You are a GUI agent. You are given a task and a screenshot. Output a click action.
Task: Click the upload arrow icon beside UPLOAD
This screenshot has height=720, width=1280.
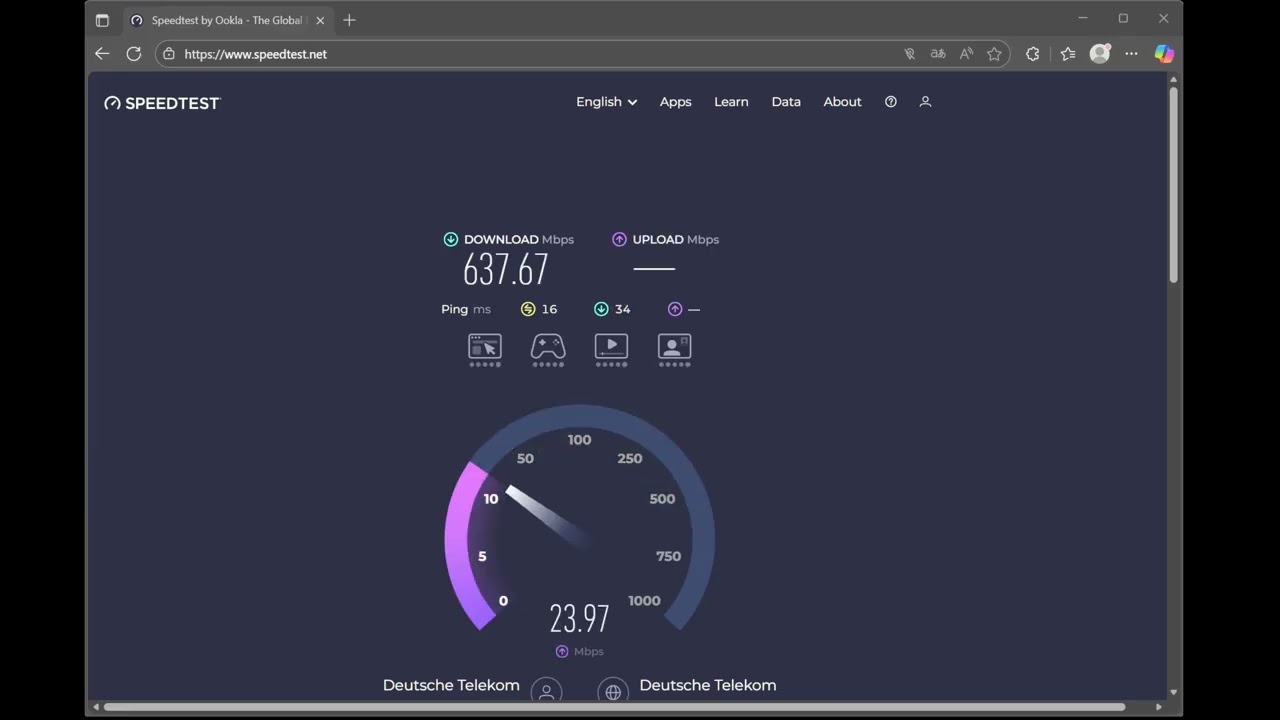(619, 240)
